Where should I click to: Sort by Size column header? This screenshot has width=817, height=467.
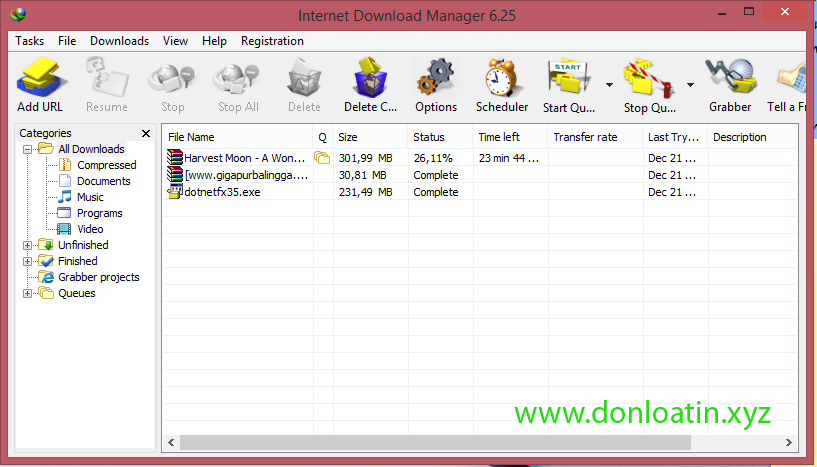370,137
